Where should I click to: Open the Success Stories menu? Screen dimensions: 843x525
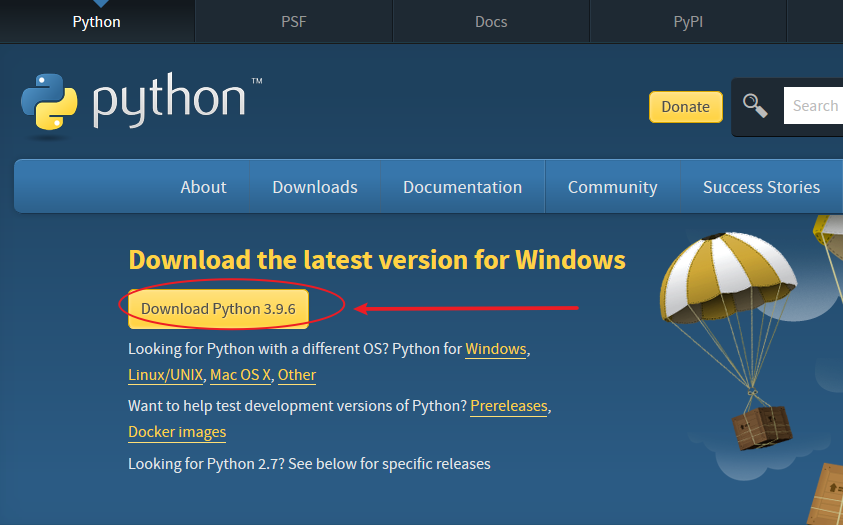(761, 187)
